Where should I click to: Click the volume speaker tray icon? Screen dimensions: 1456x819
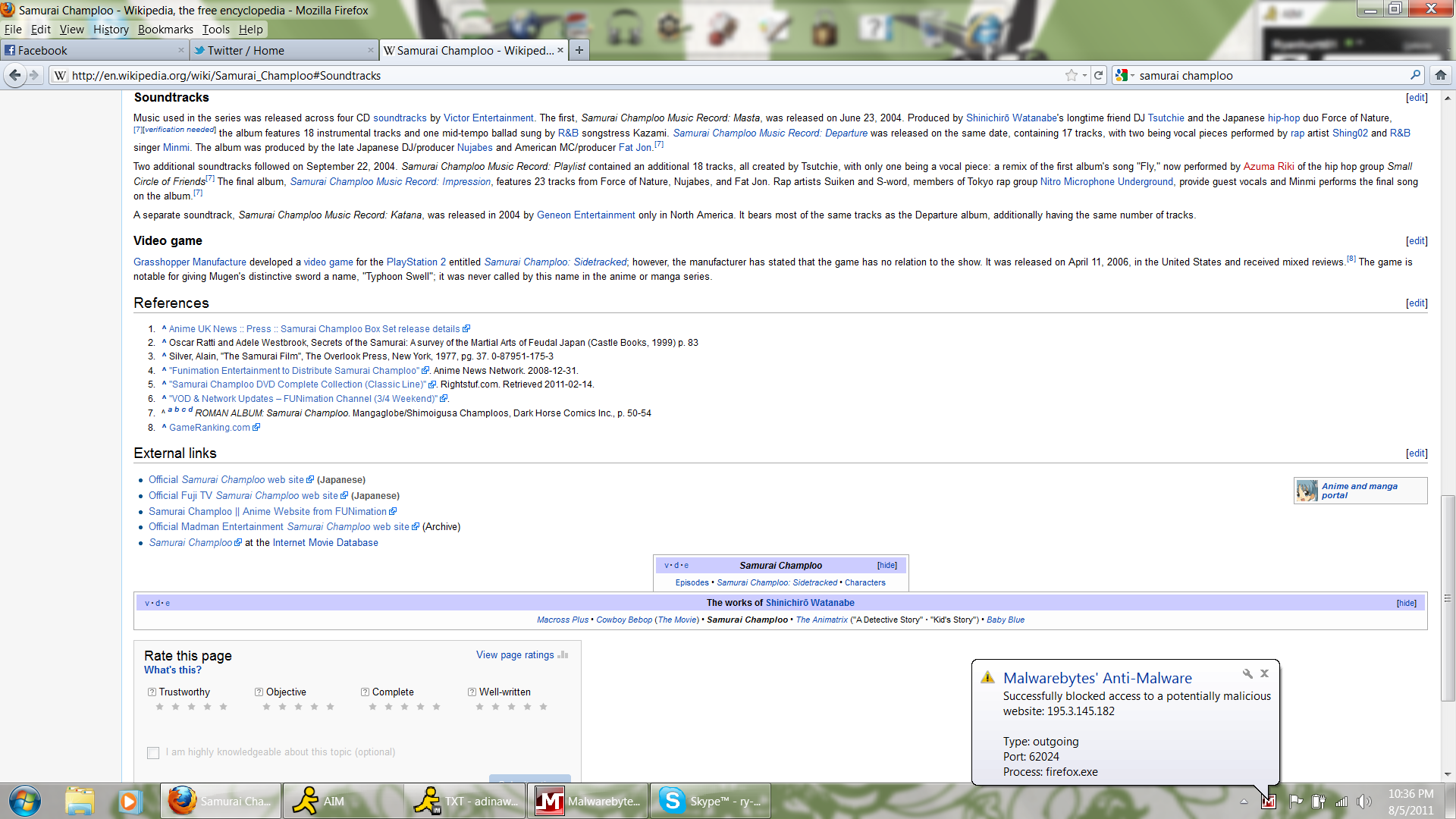coord(1365,802)
